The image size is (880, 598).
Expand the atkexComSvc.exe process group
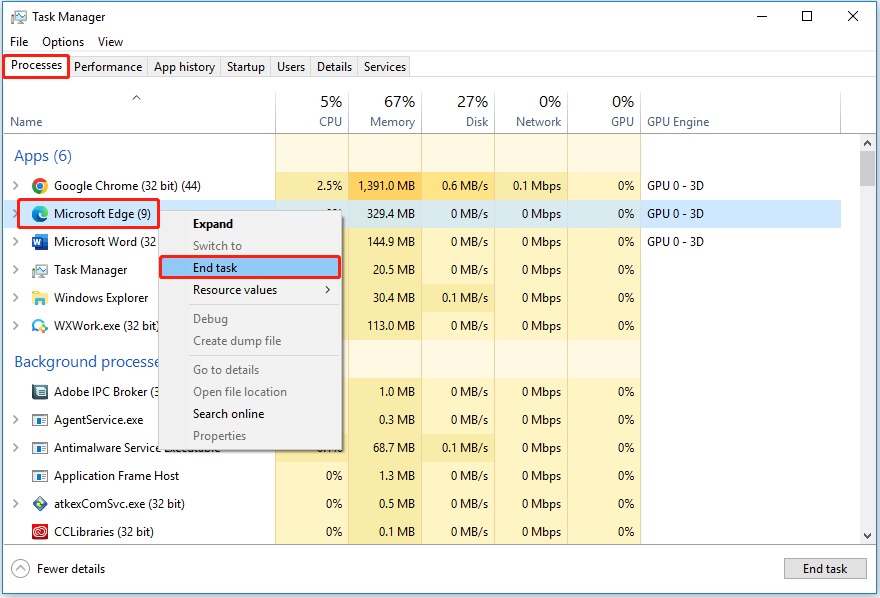point(16,504)
